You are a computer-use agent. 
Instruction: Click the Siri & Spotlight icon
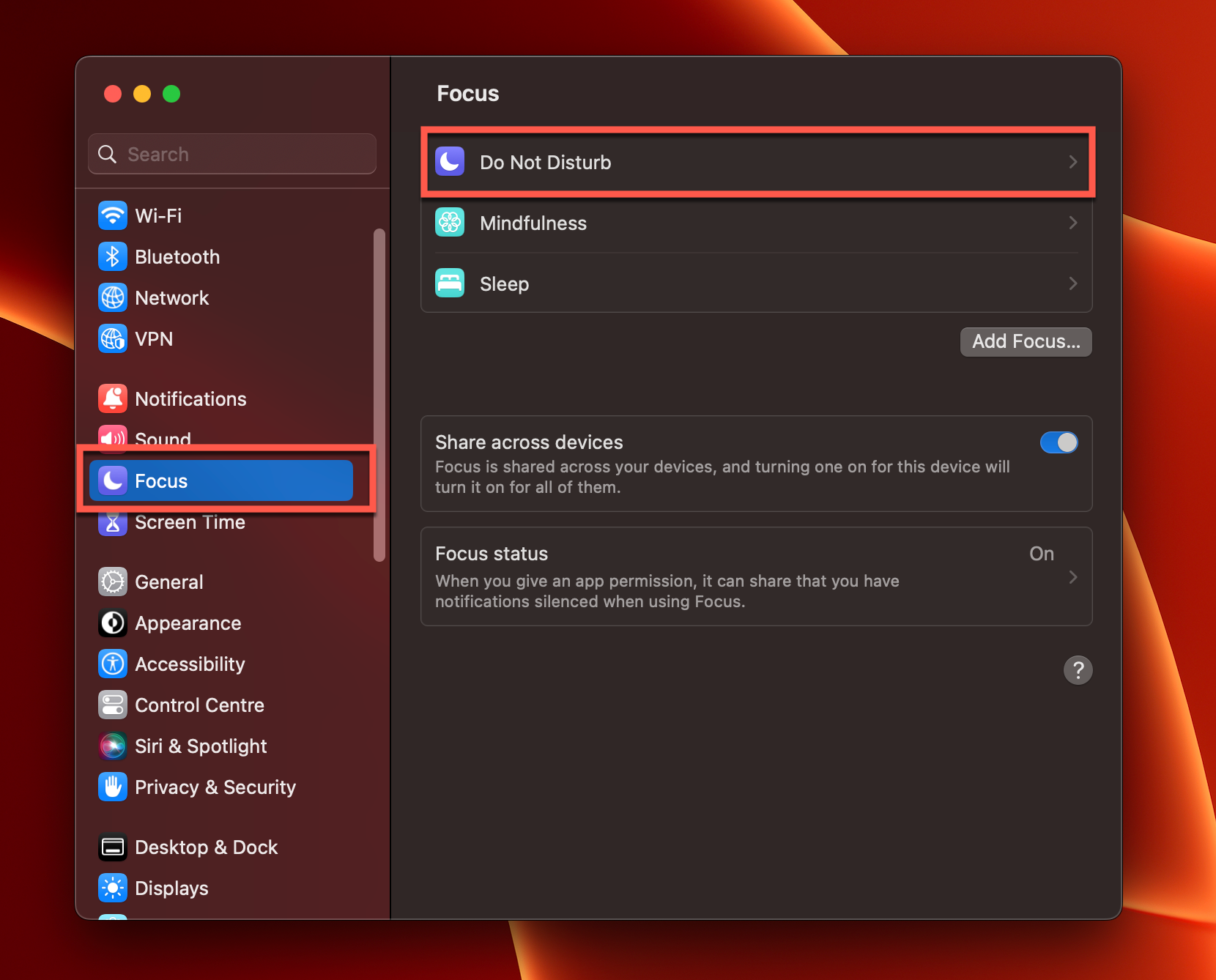click(x=112, y=746)
